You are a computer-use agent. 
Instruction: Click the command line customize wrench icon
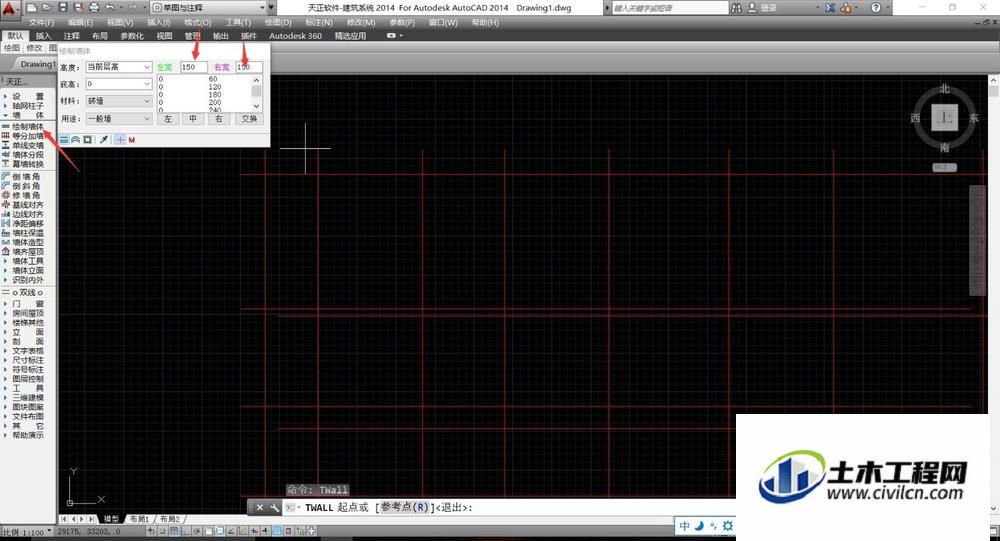(x=274, y=508)
